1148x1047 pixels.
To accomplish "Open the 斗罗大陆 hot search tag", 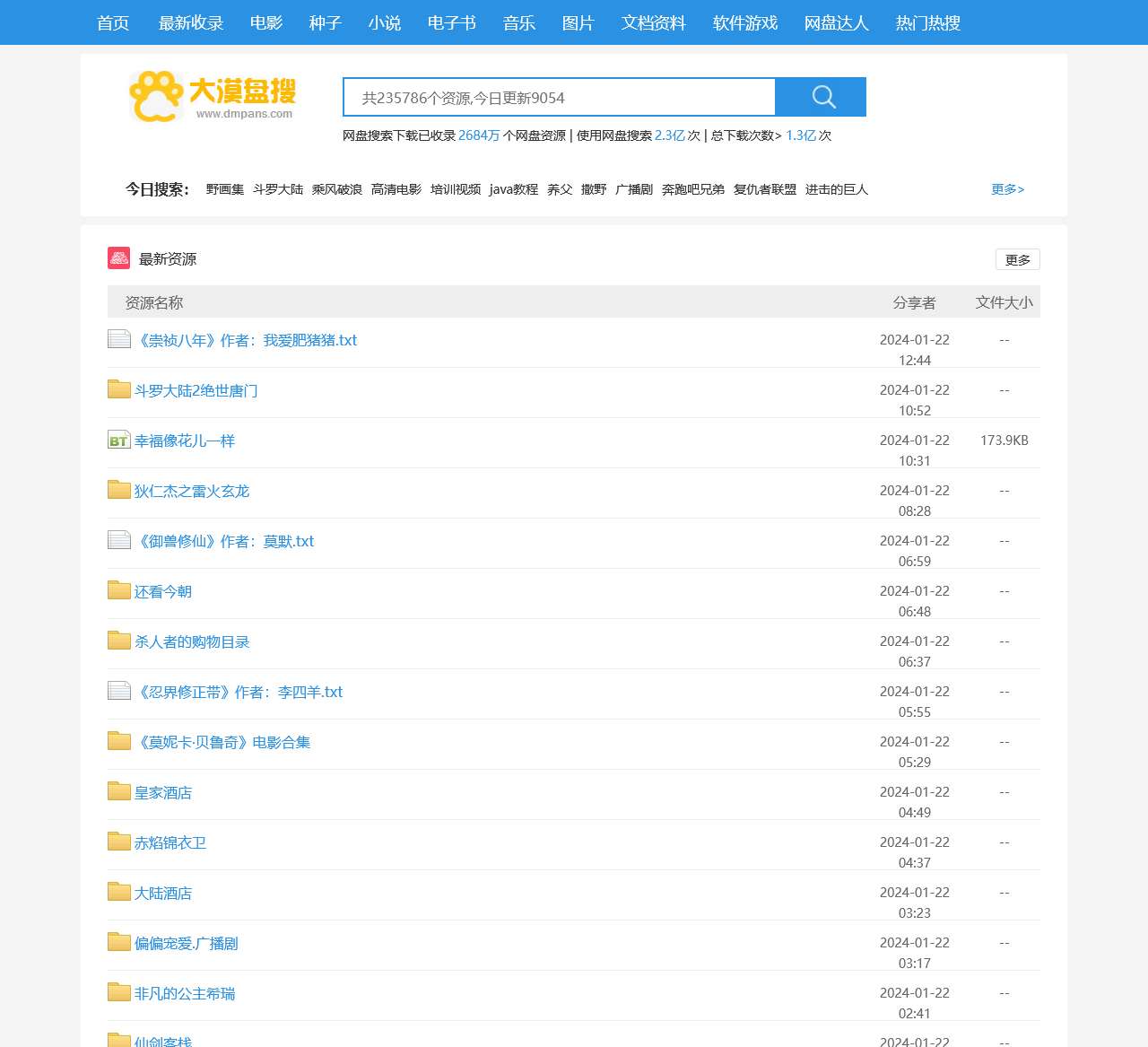I will (x=278, y=189).
